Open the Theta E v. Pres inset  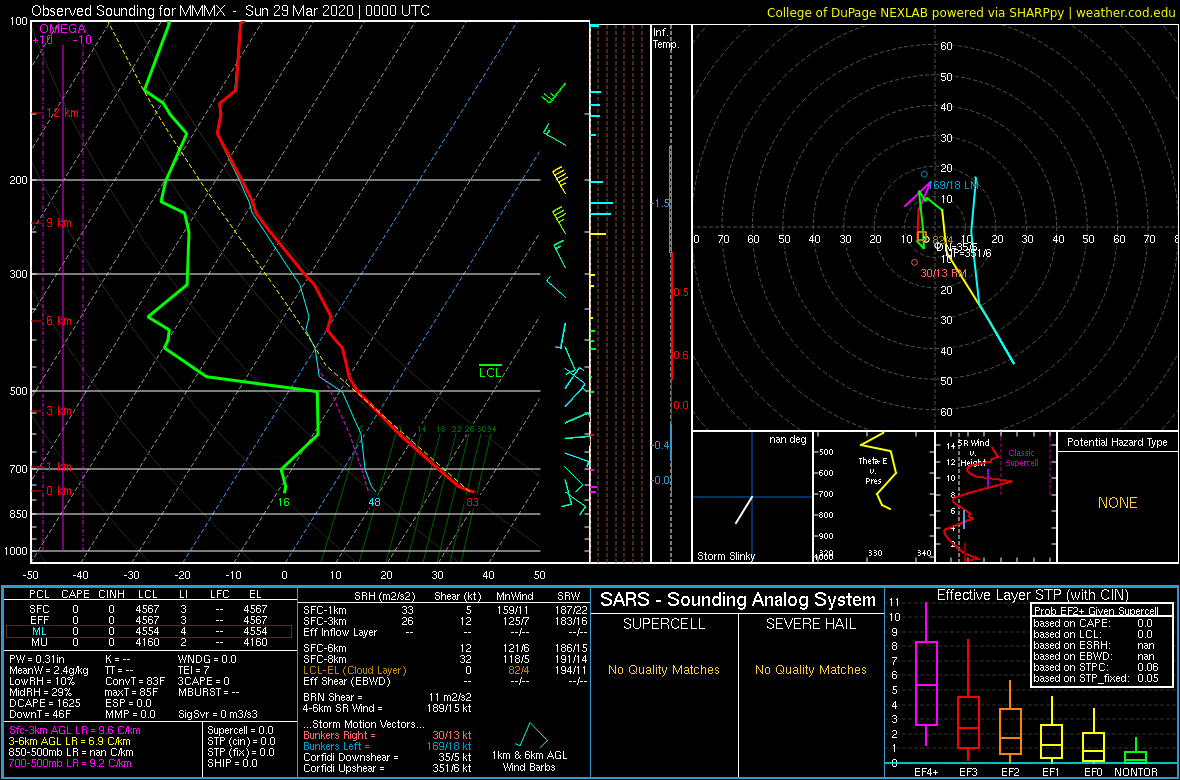(x=873, y=497)
